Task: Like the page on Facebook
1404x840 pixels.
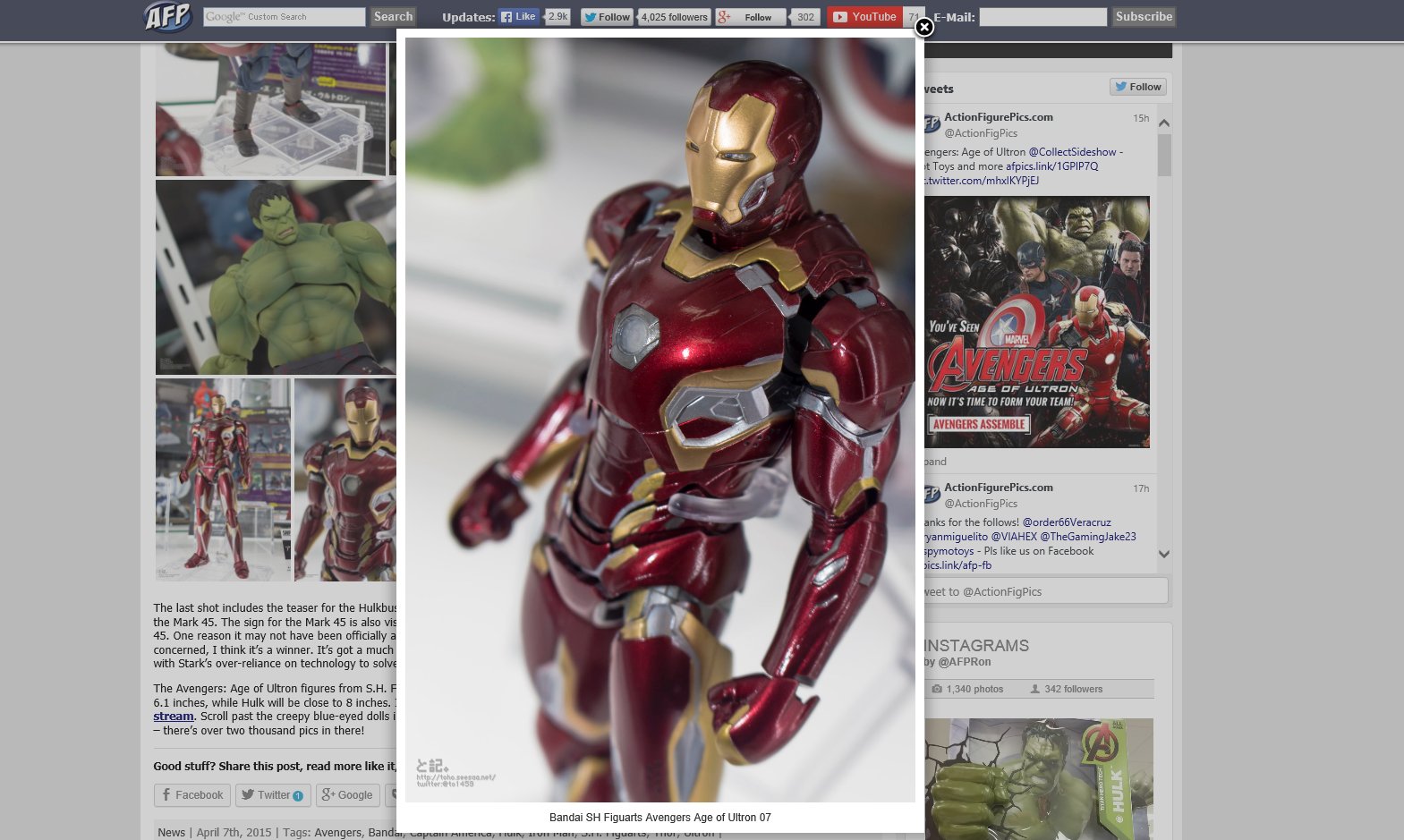Action: (519, 17)
